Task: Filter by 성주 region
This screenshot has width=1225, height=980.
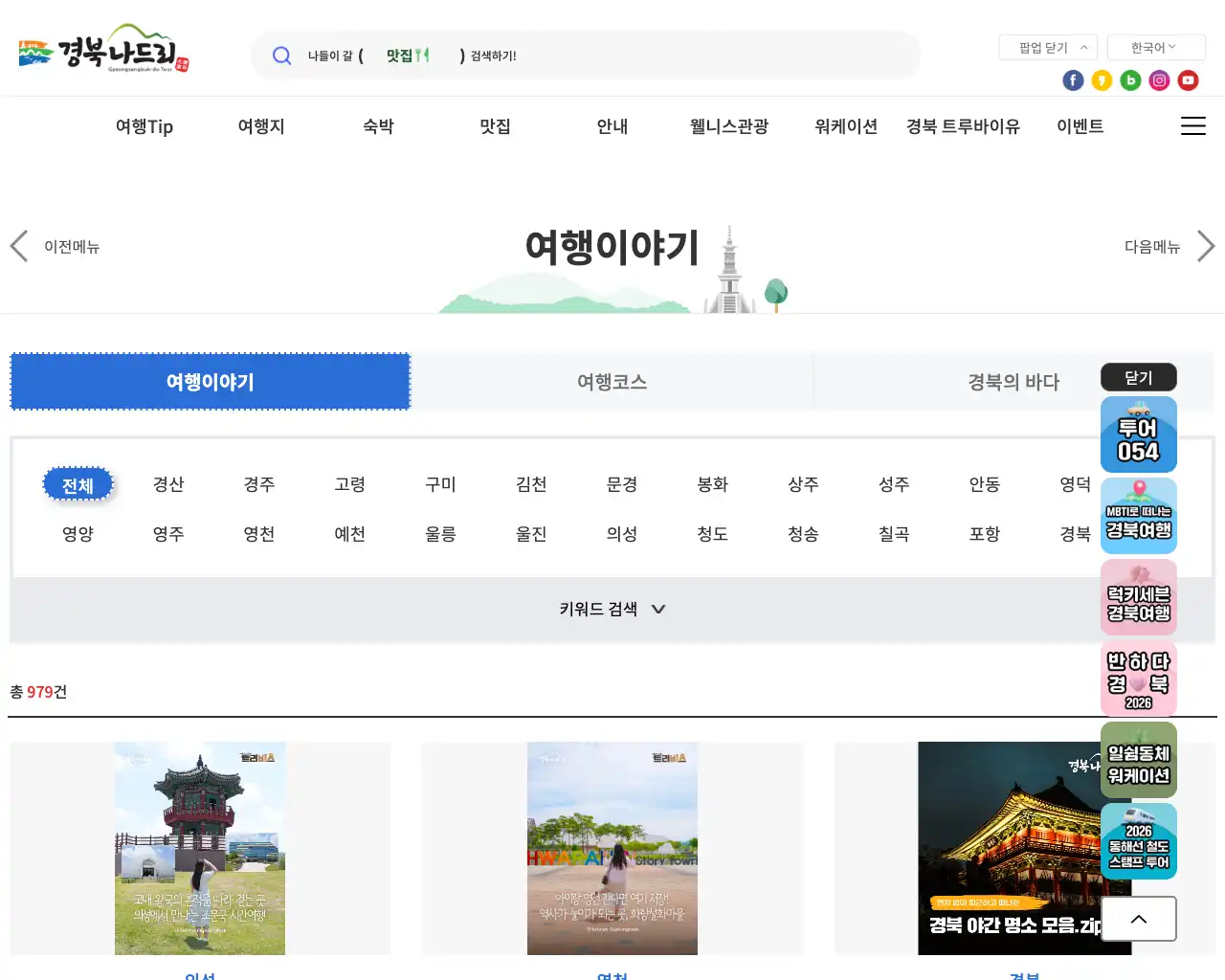Action: coord(894,484)
